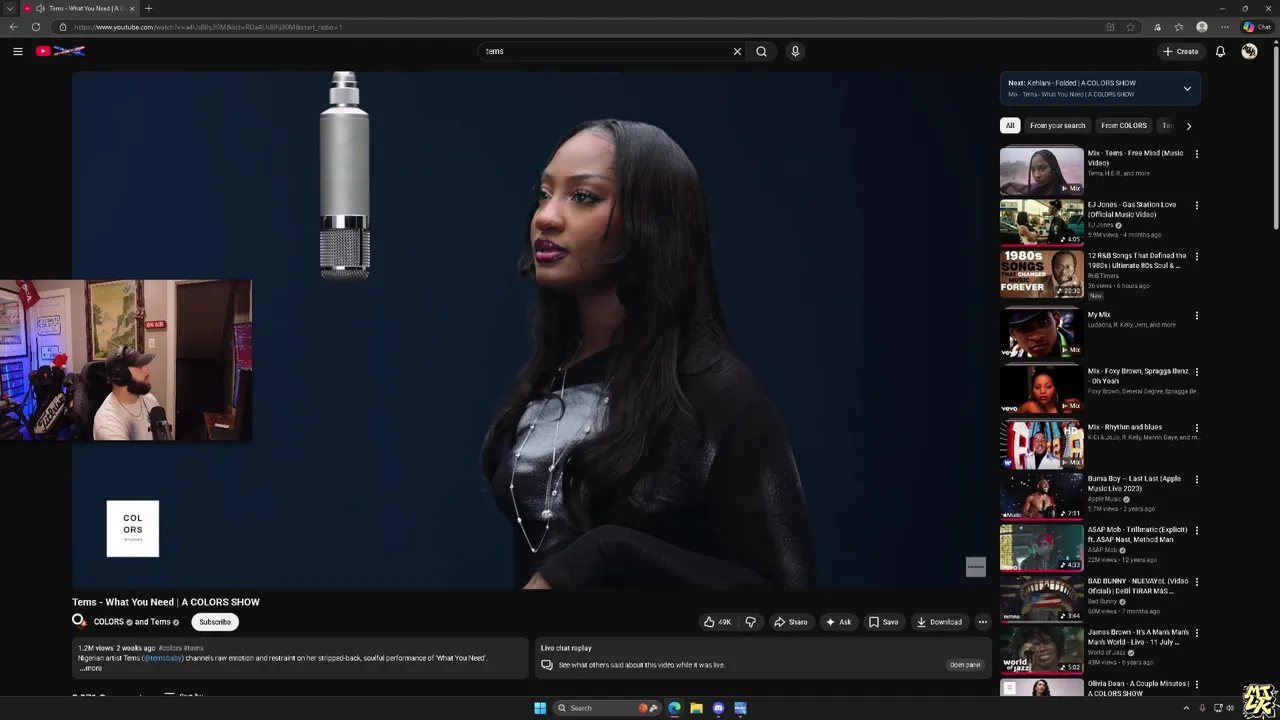
Task: Open a new browser tab
Action: click(148, 8)
